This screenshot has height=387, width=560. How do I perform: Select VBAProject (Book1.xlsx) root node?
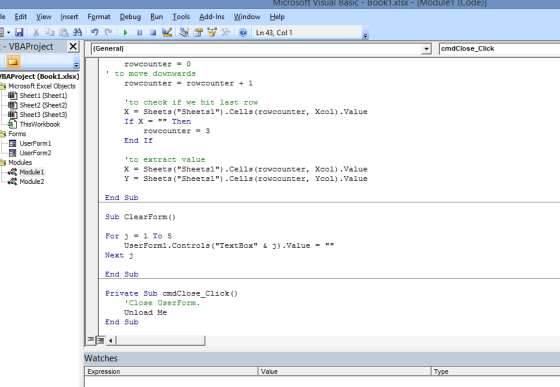point(39,76)
